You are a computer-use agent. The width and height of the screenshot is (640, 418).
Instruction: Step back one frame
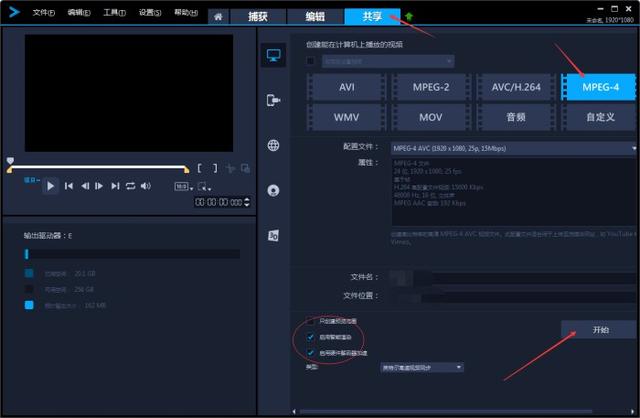(x=84, y=186)
